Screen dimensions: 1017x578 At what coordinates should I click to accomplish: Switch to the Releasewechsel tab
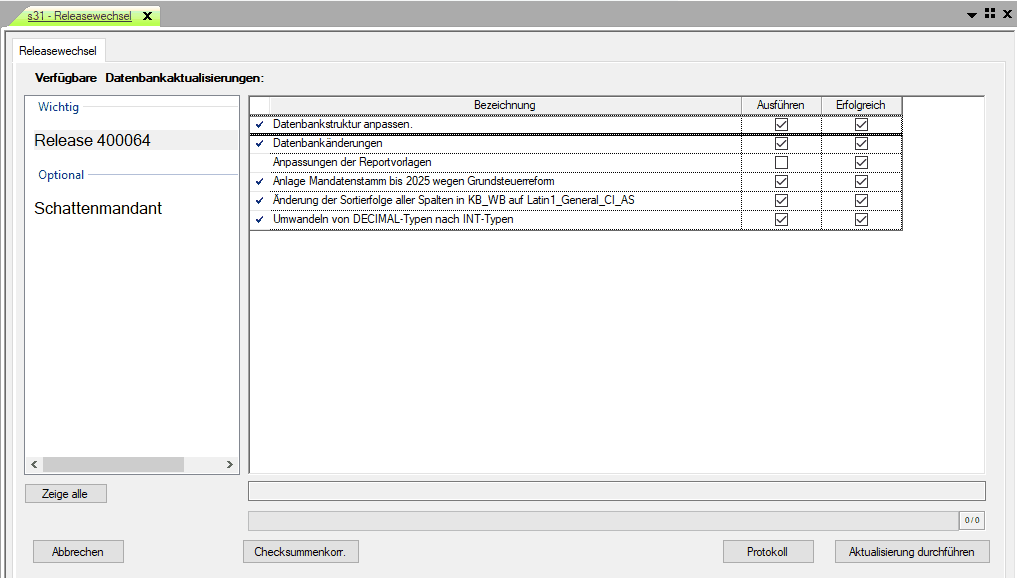pyautogui.click(x=58, y=50)
